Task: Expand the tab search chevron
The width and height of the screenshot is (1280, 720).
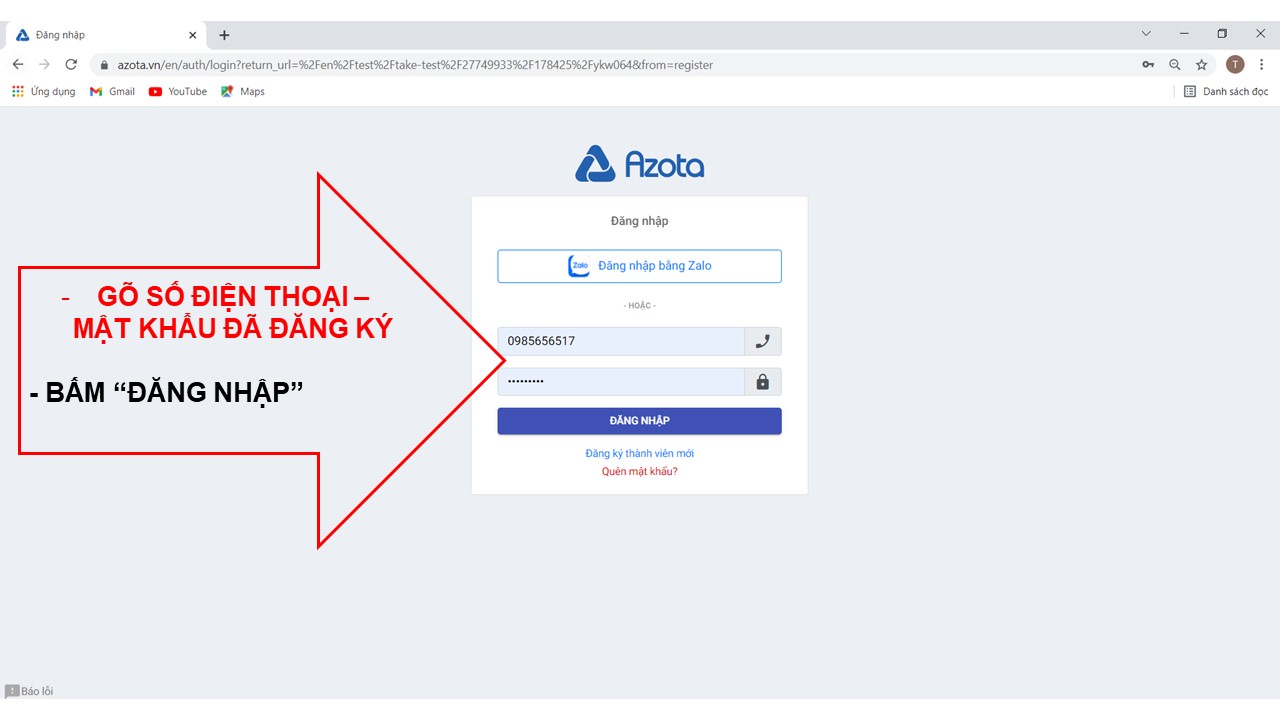Action: point(1146,33)
